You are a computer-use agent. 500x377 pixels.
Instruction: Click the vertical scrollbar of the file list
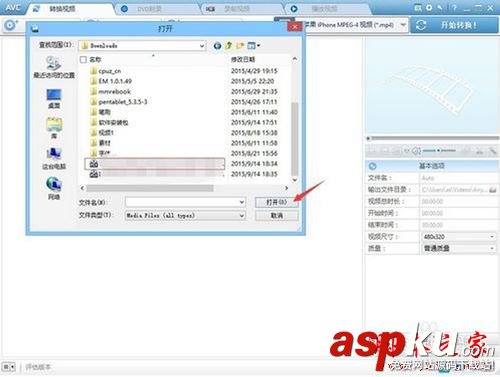coord(295,138)
